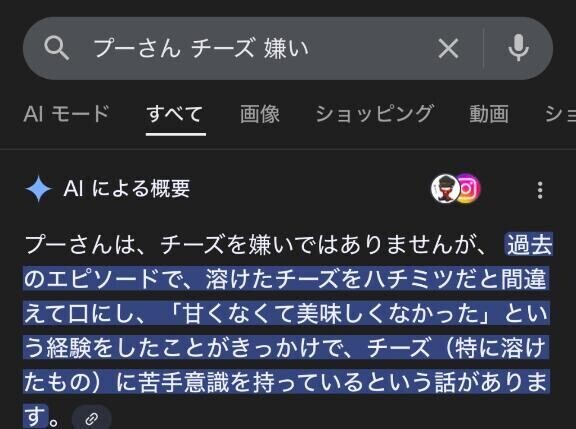Screen dimensions: 576x429
Task: Switch to the 動画 tab
Action: [489, 113]
